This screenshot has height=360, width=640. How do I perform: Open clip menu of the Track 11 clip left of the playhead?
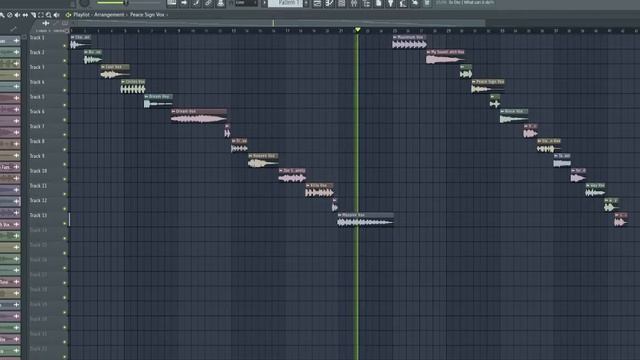coord(308,185)
